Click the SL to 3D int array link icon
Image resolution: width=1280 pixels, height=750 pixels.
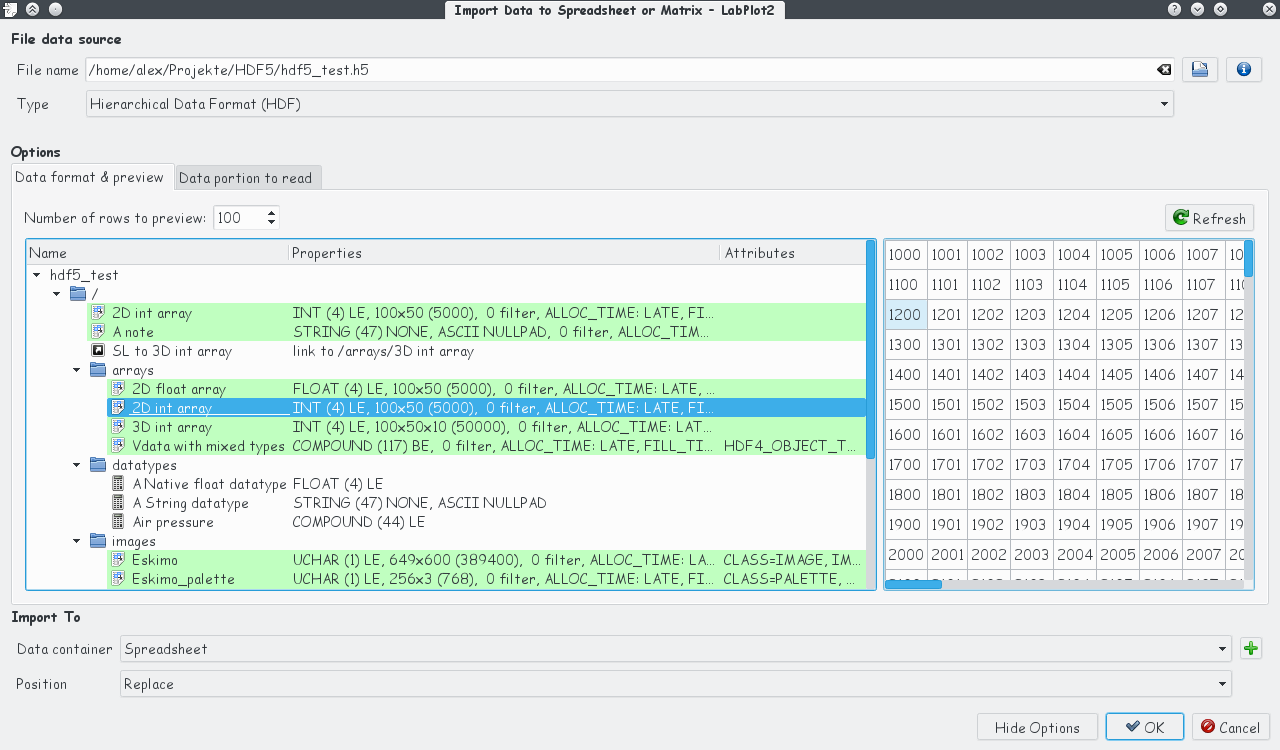(98, 351)
